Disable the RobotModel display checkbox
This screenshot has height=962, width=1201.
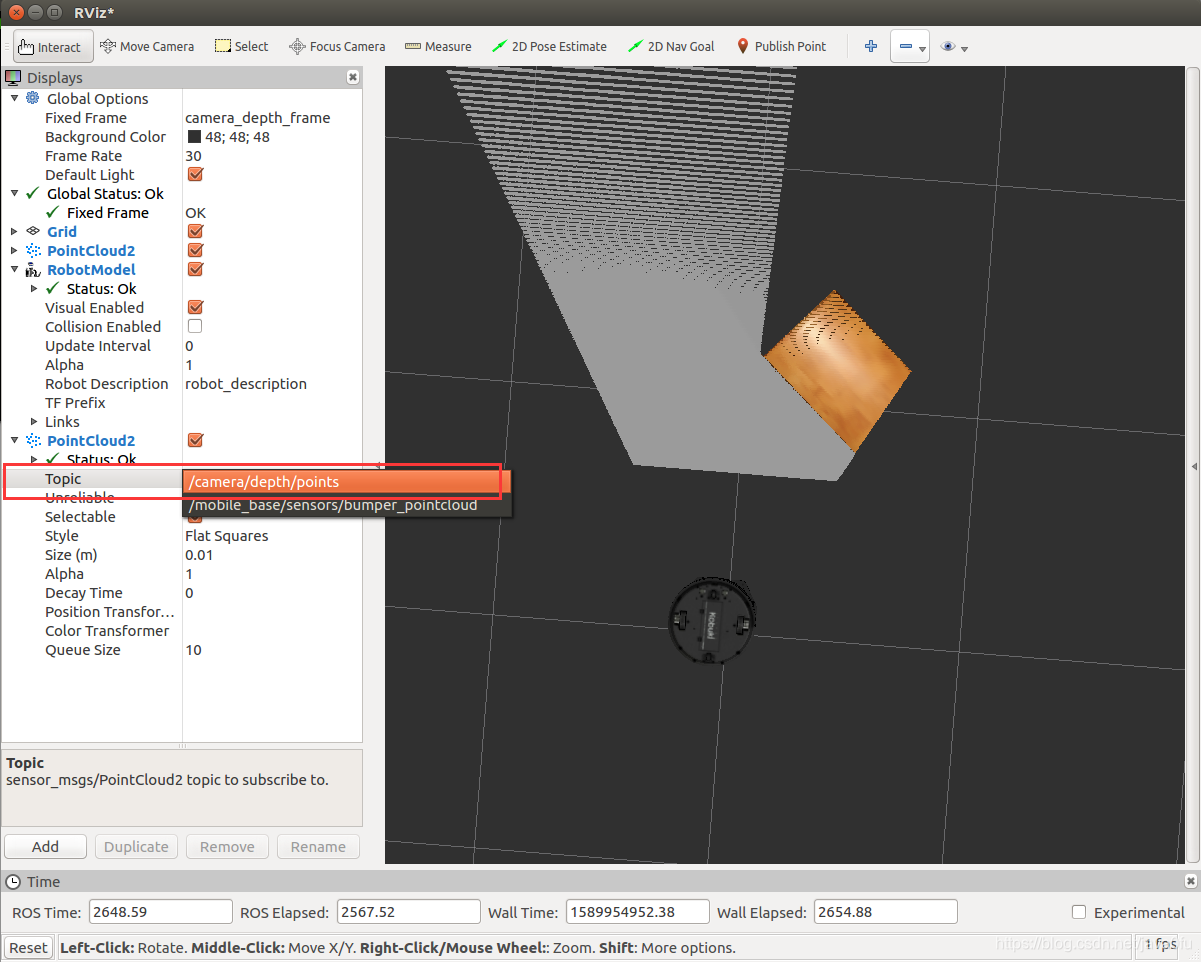click(x=195, y=269)
